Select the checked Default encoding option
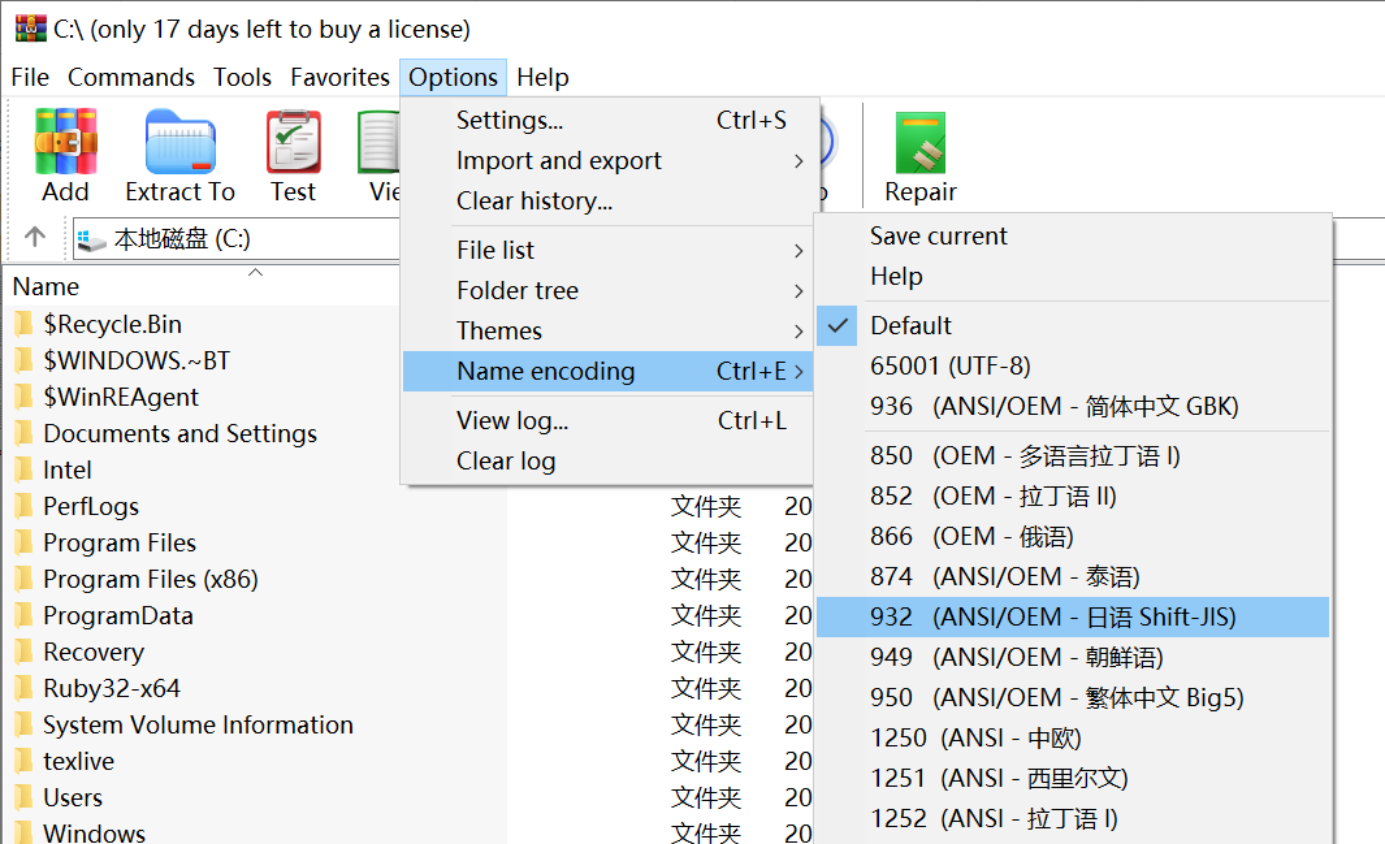The height and width of the screenshot is (844, 1385). pyautogui.click(x=910, y=326)
